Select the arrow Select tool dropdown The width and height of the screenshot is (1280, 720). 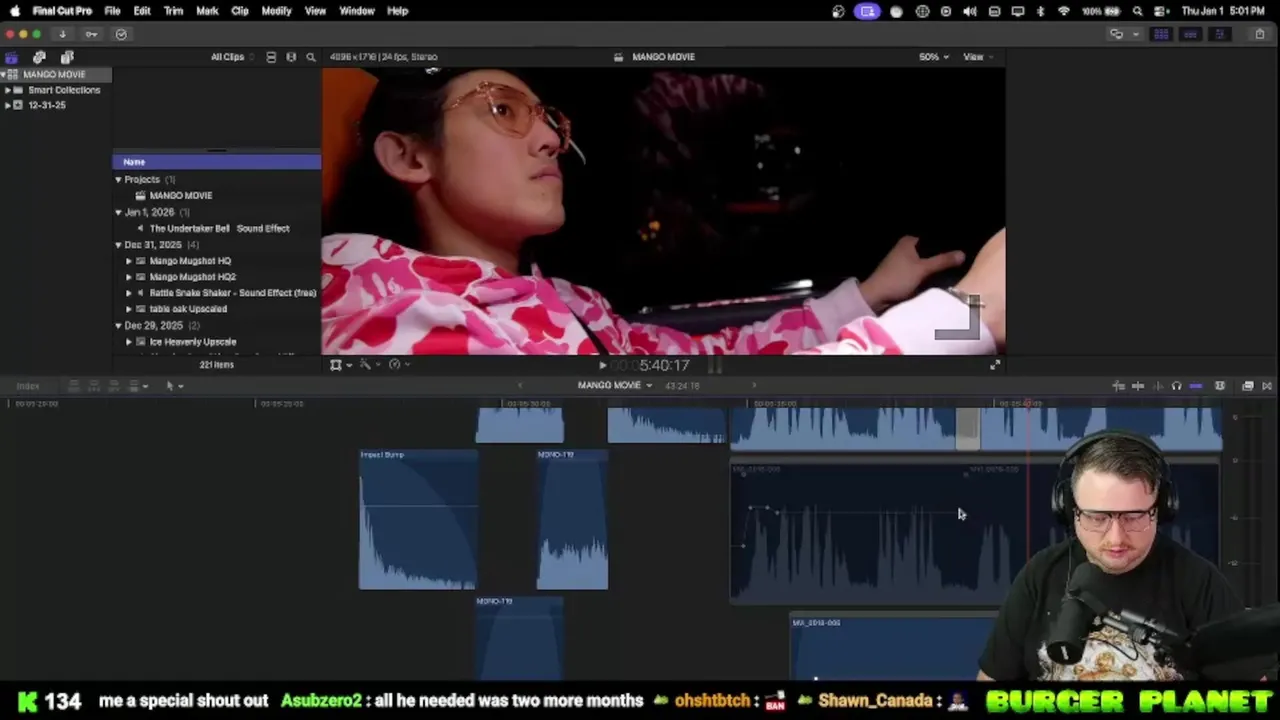tap(174, 386)
